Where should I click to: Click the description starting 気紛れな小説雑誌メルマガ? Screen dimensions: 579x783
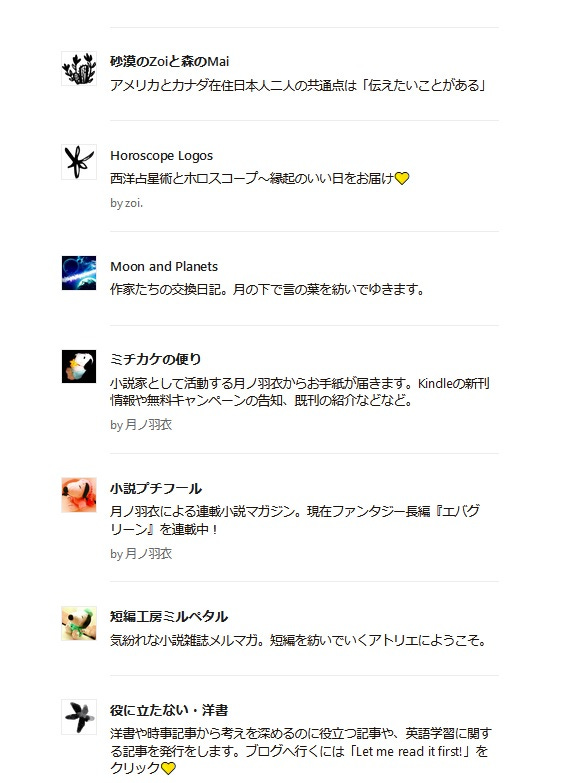[x=298, y=640]
